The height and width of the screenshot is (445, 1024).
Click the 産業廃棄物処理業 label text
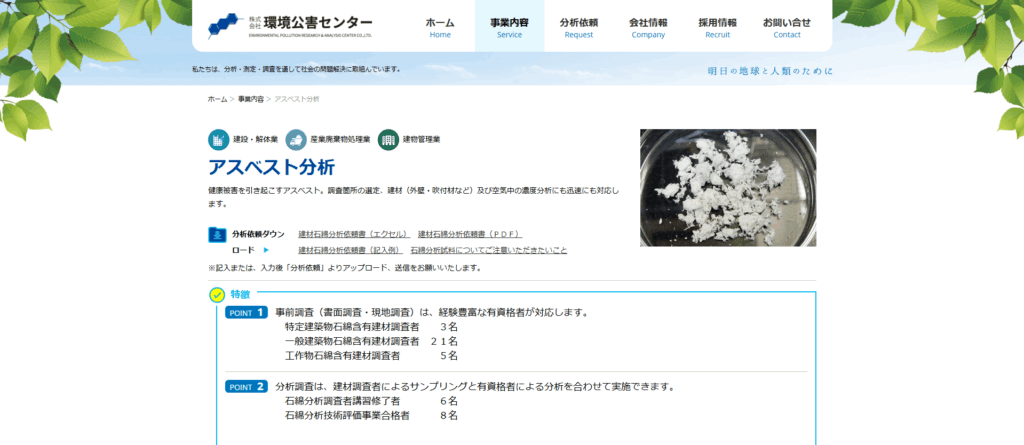coord(340,140)
